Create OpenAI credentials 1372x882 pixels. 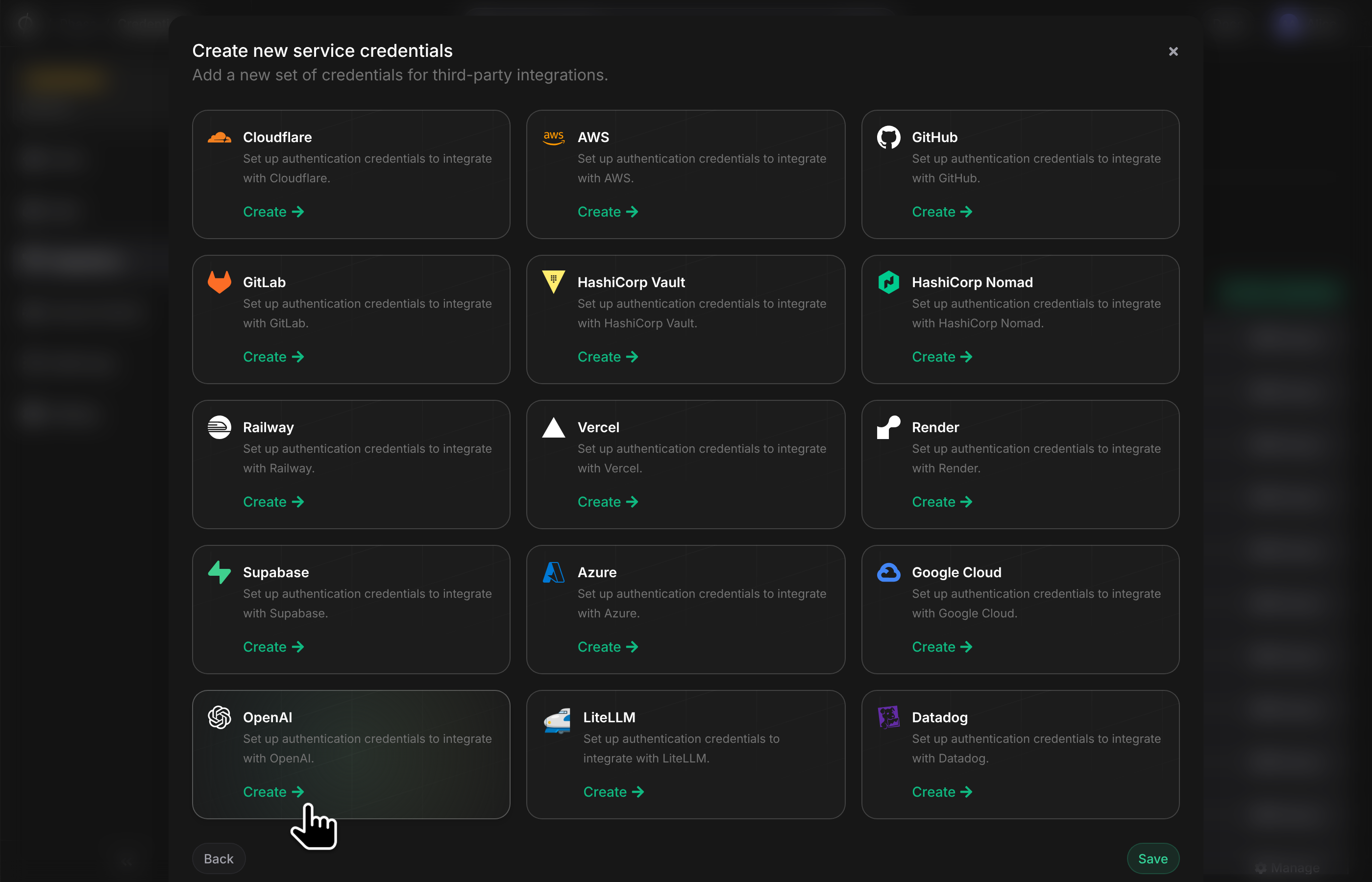click(x=273, y=791)
